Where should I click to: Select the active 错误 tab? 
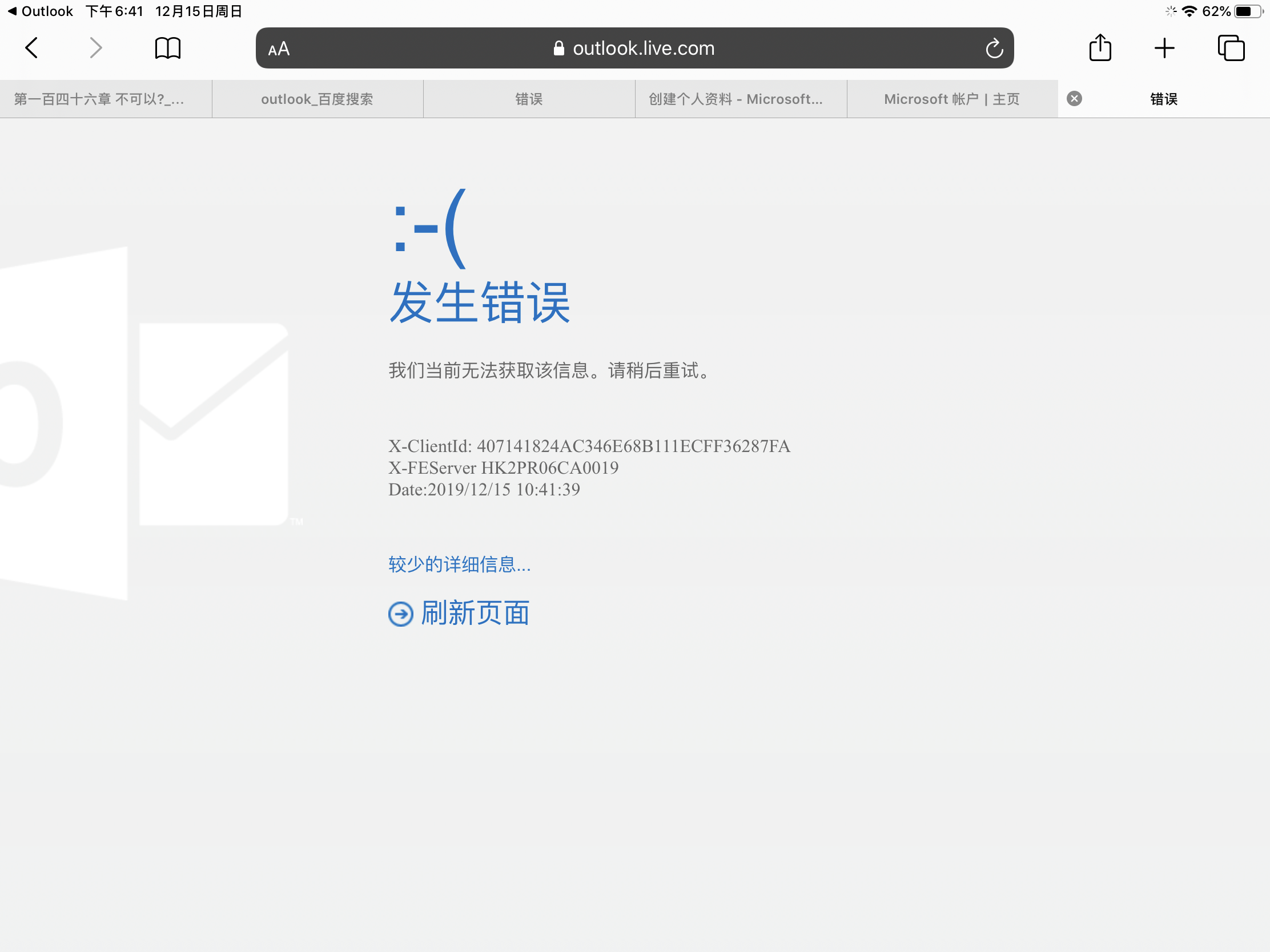click(x=1164, y=99)
